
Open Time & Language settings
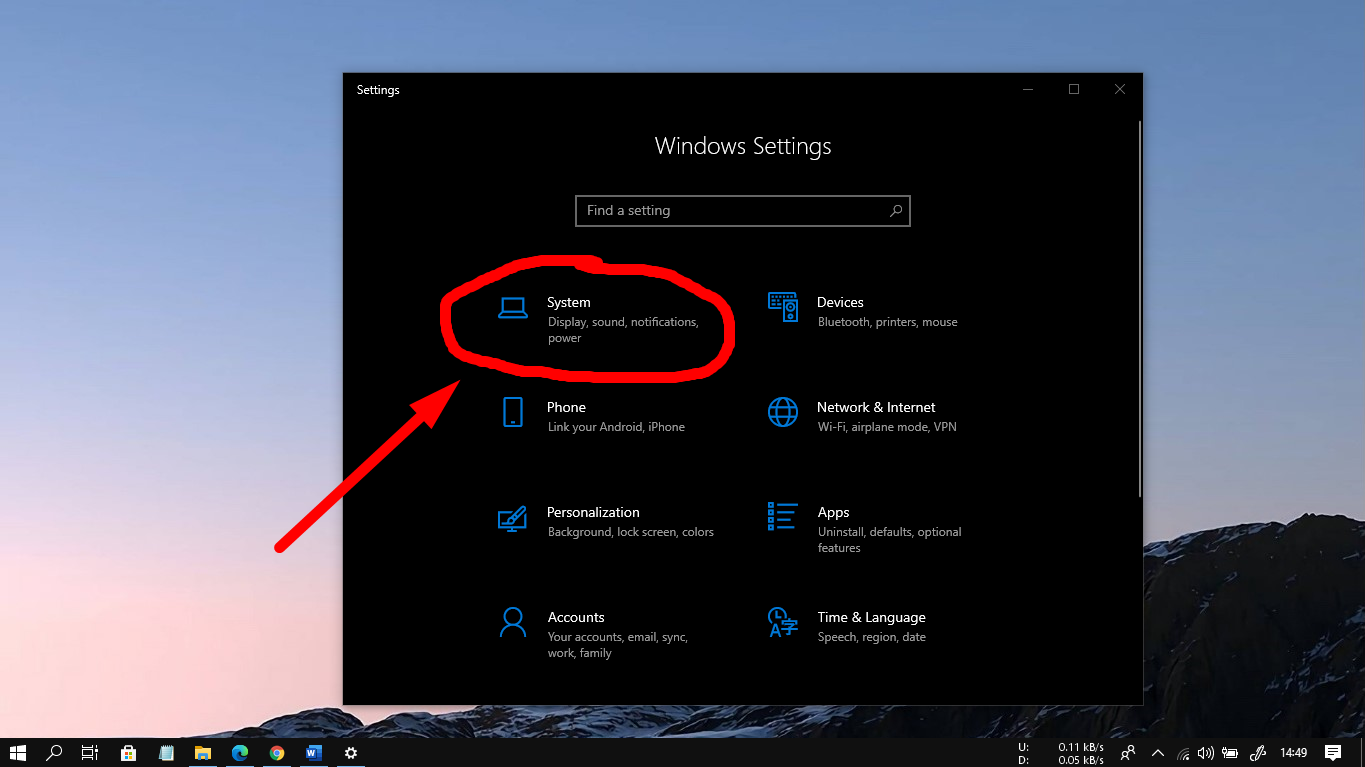tap(846, 626)
